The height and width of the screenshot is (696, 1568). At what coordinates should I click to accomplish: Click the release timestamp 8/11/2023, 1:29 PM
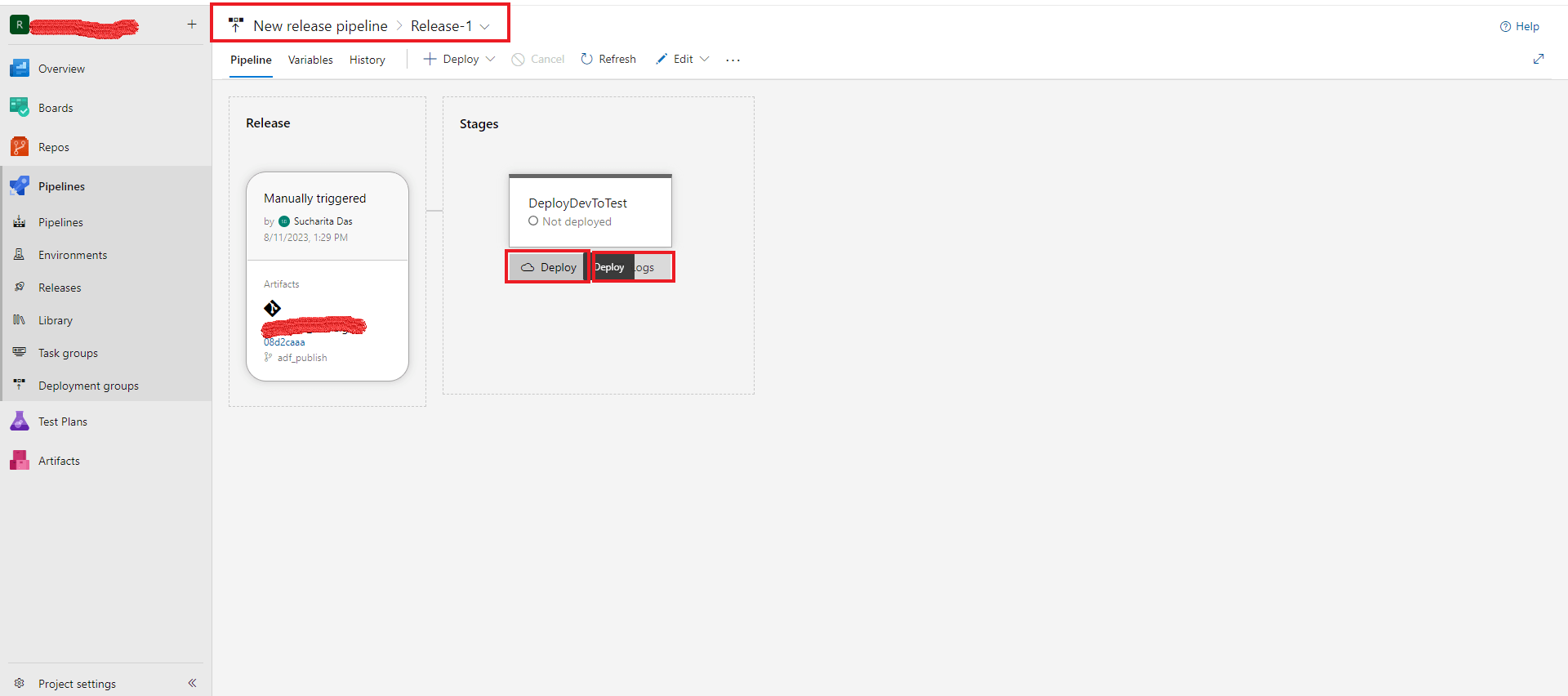[305, 238]
